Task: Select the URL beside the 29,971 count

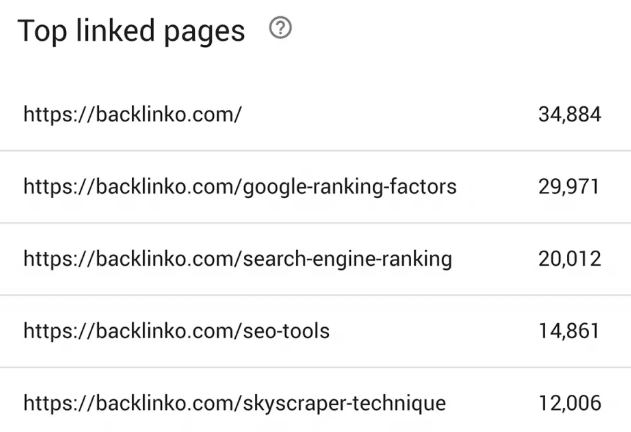Action: point(240,187)
